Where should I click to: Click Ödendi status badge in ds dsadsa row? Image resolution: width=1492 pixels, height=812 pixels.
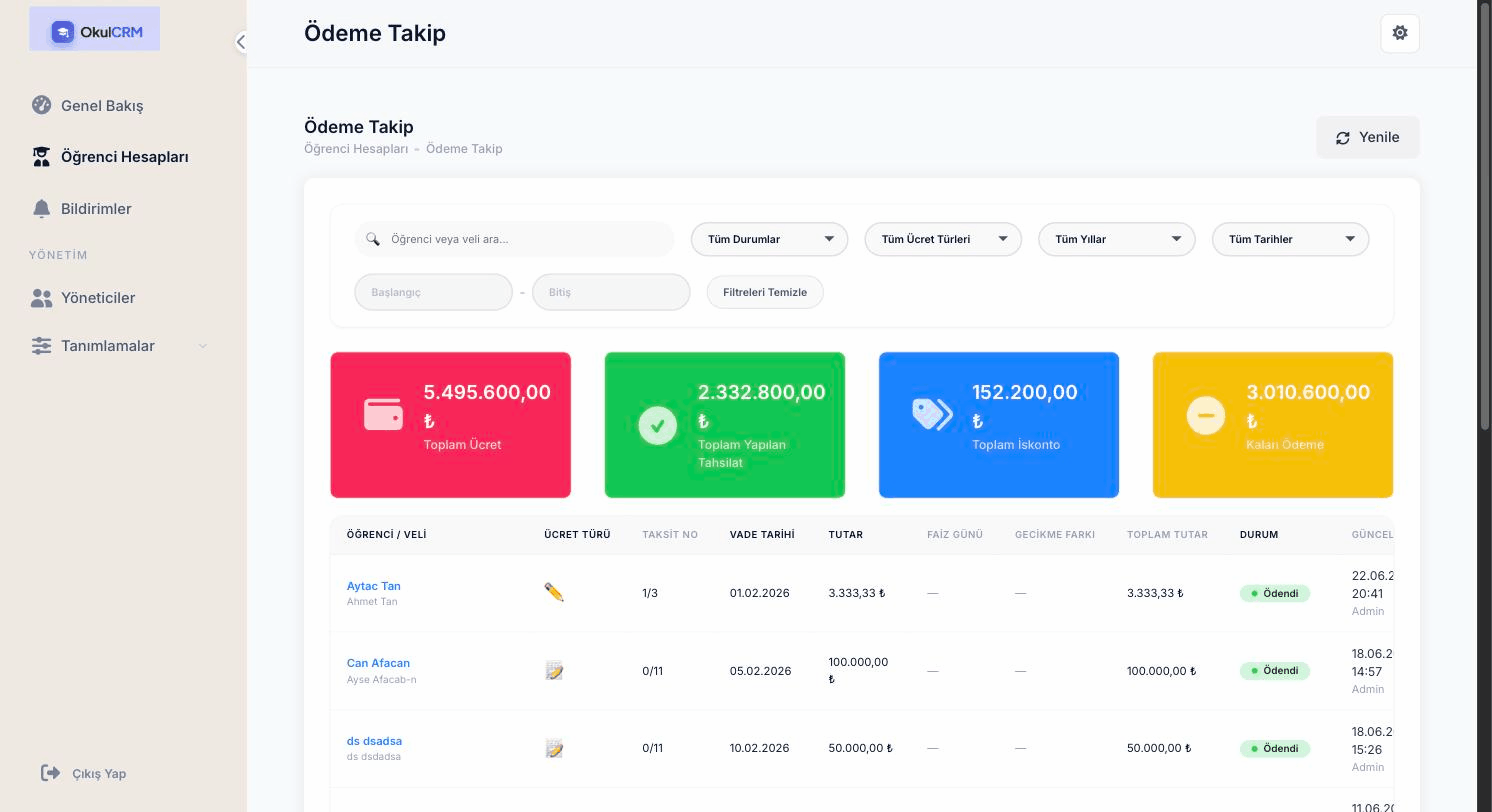(x=1275, y=748)
